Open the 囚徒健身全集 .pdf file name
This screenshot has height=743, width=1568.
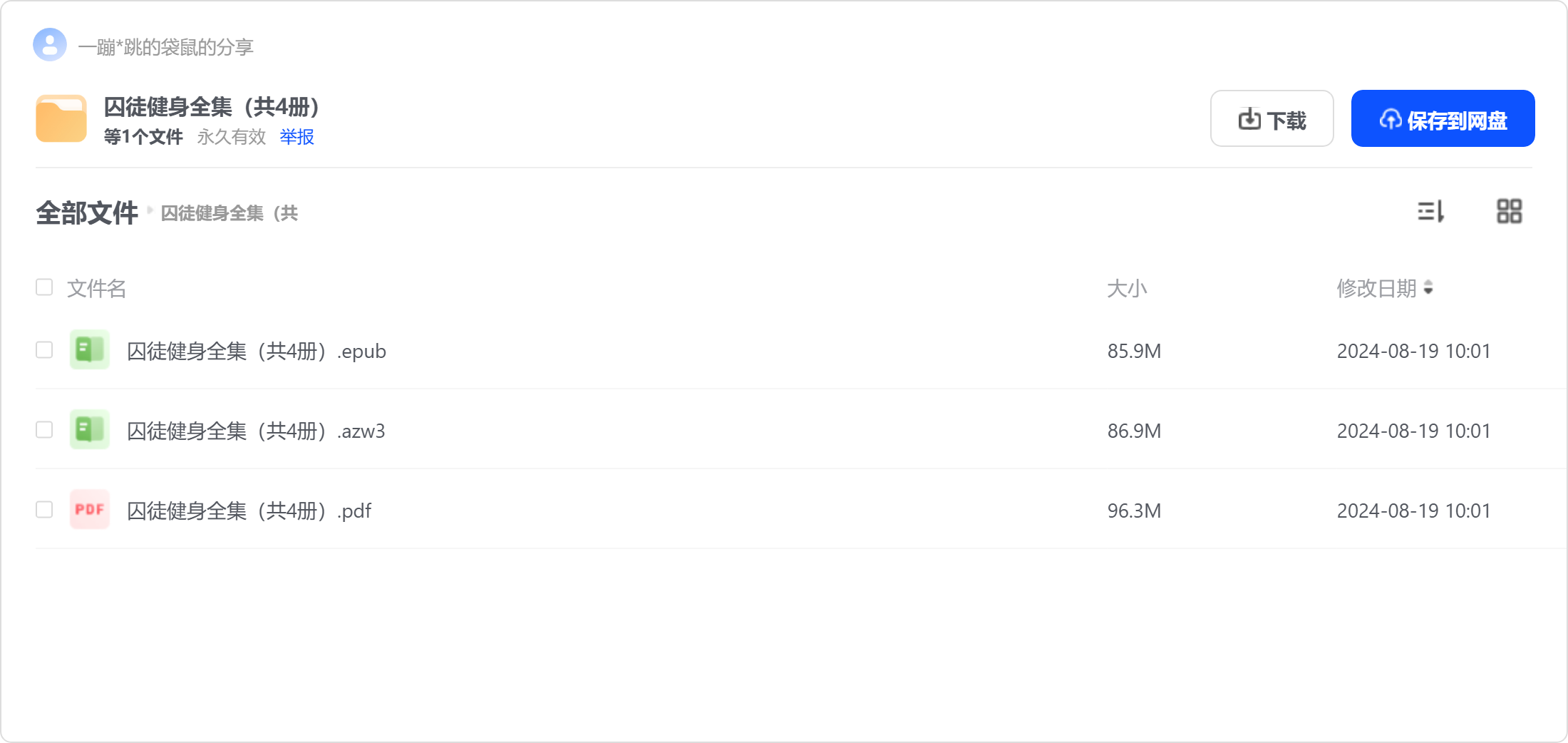tap(249, 511)
